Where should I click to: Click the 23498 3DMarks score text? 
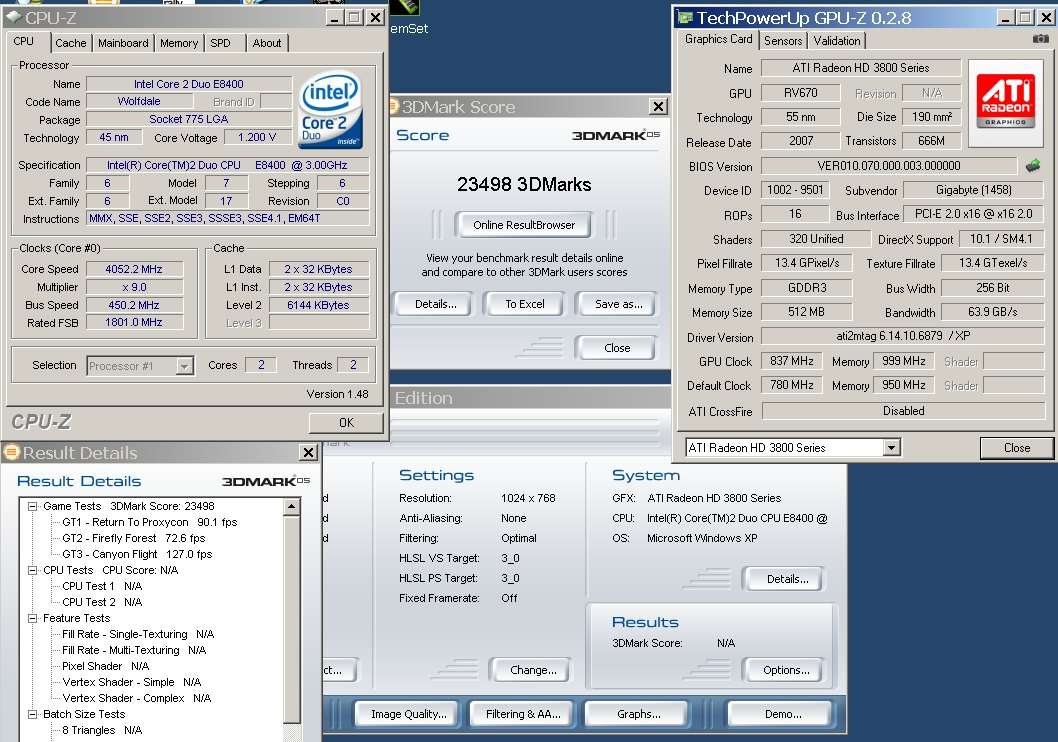point(524,185)
